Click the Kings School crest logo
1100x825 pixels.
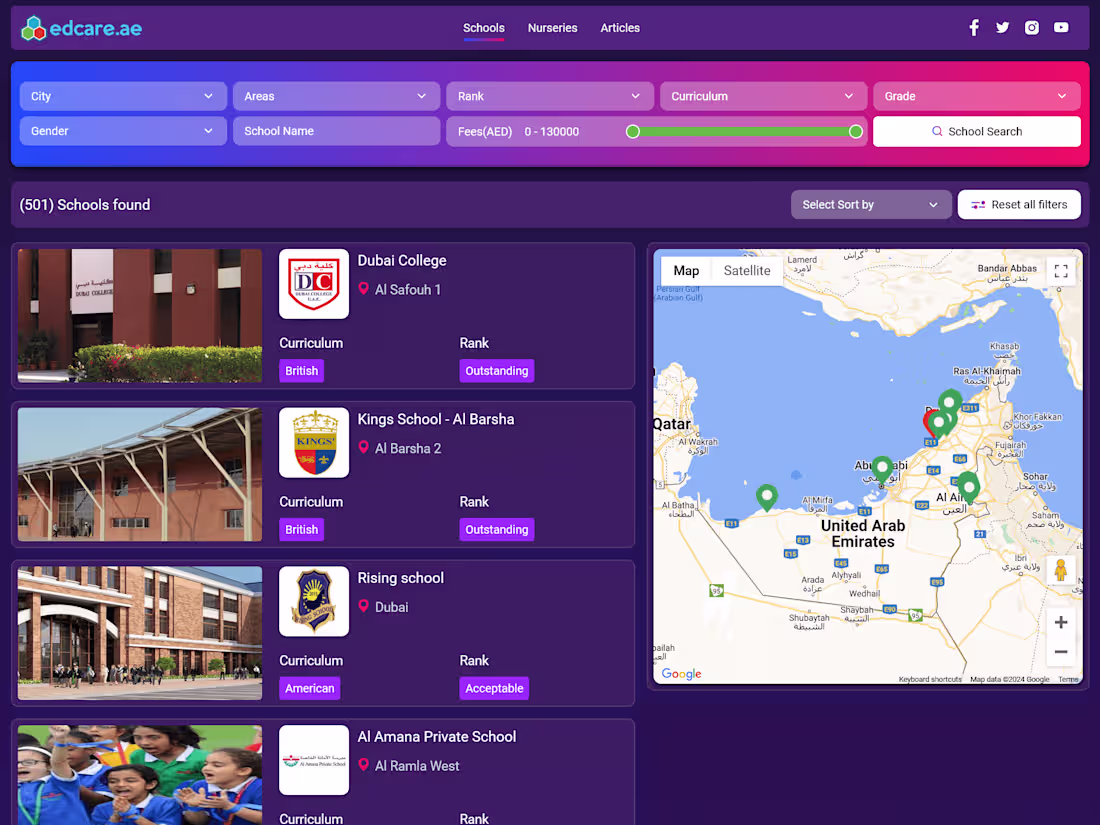pyautogui.click(x=314, y=443)
